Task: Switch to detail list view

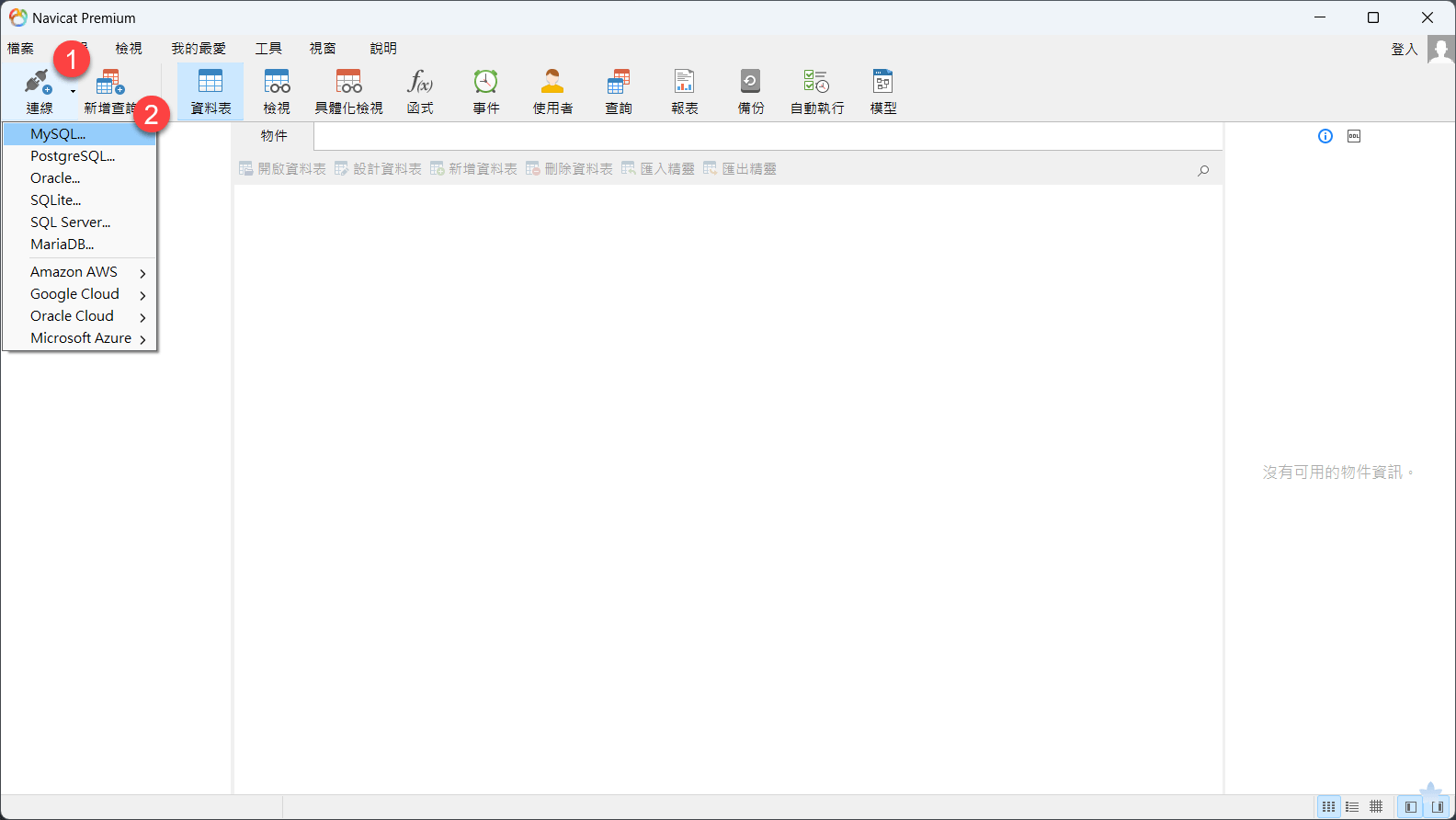Action: pos(1352,807)
